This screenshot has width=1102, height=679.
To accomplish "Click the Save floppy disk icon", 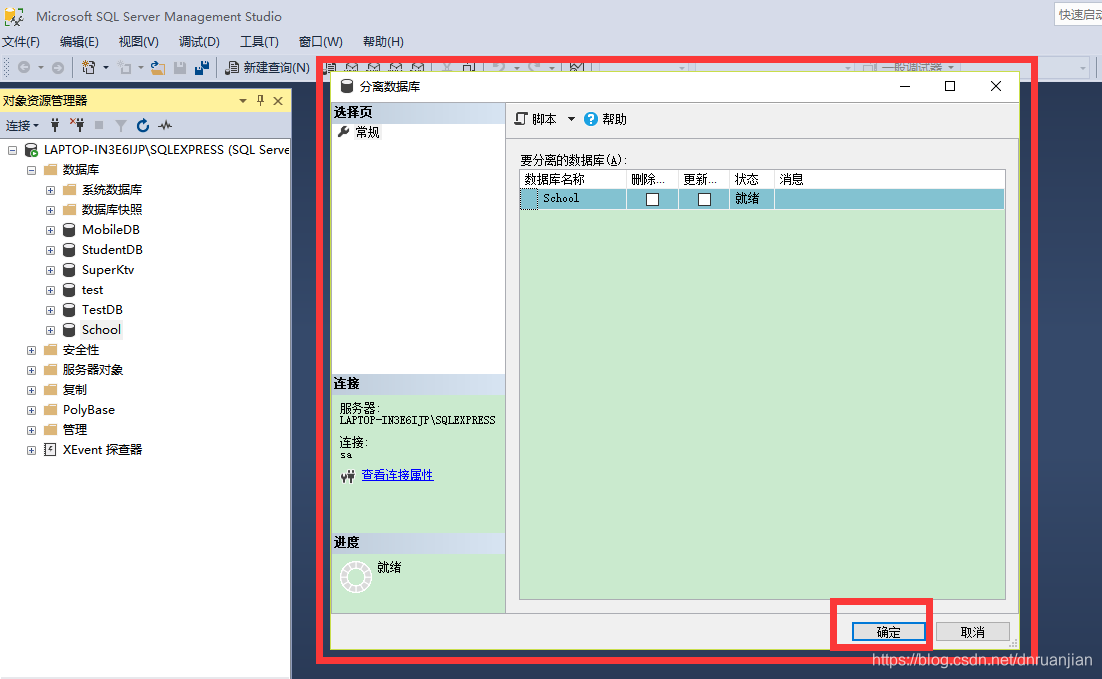I will 180,67.
